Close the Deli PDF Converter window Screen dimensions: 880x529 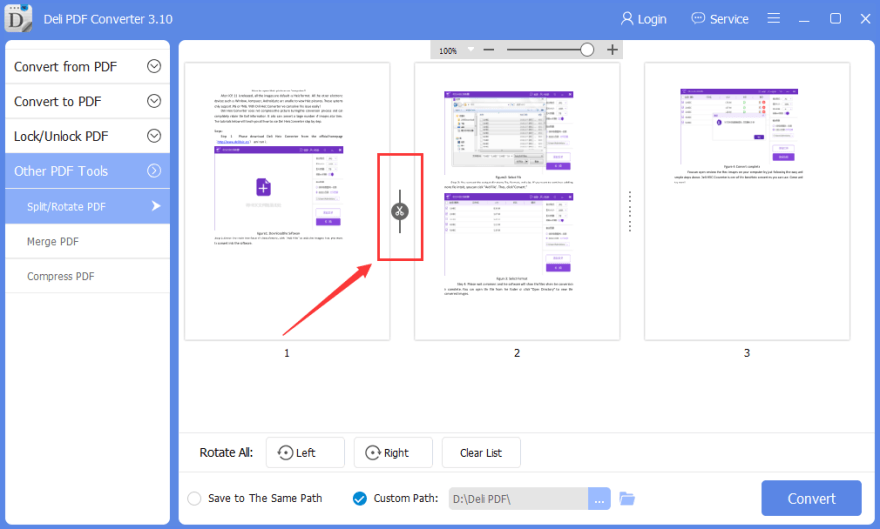[865, 19]
